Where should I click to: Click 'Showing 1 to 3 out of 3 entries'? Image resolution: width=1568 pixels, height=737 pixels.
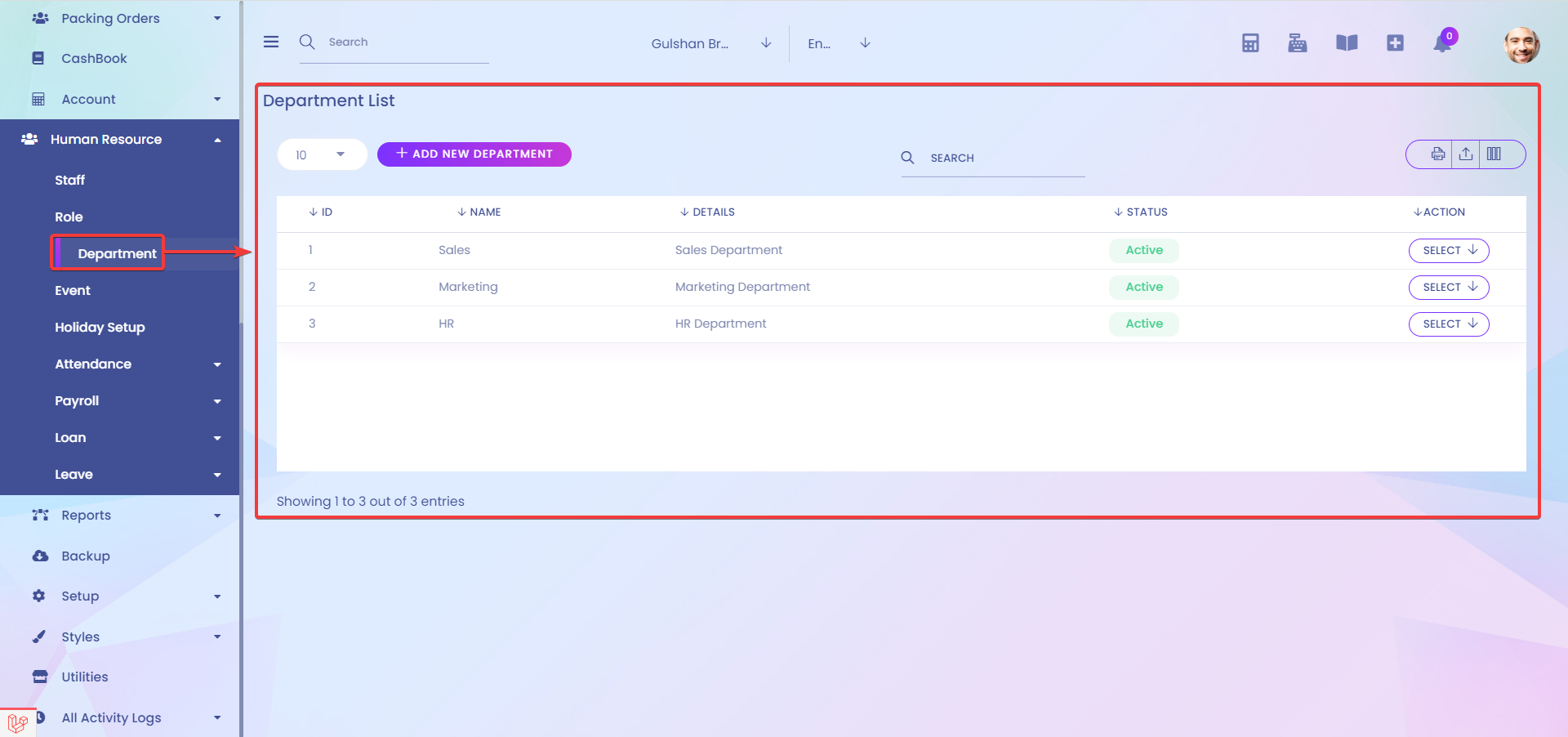click(x=370, y=501)
